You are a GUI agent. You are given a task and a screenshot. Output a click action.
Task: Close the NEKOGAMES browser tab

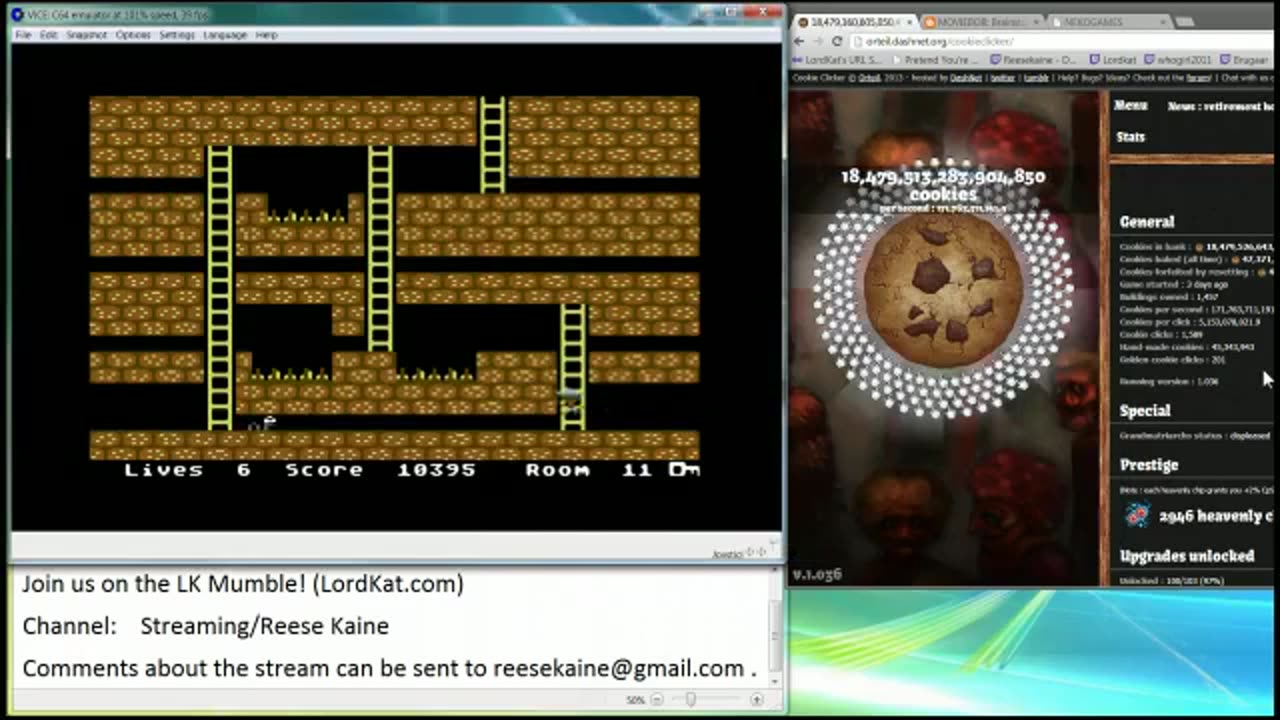coord(1163,21)
